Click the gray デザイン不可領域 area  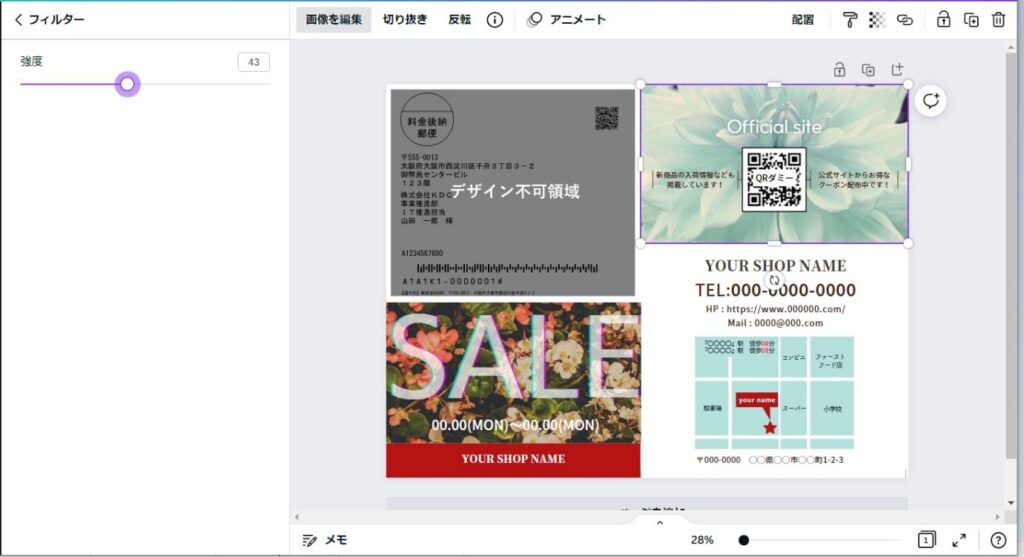513,193
